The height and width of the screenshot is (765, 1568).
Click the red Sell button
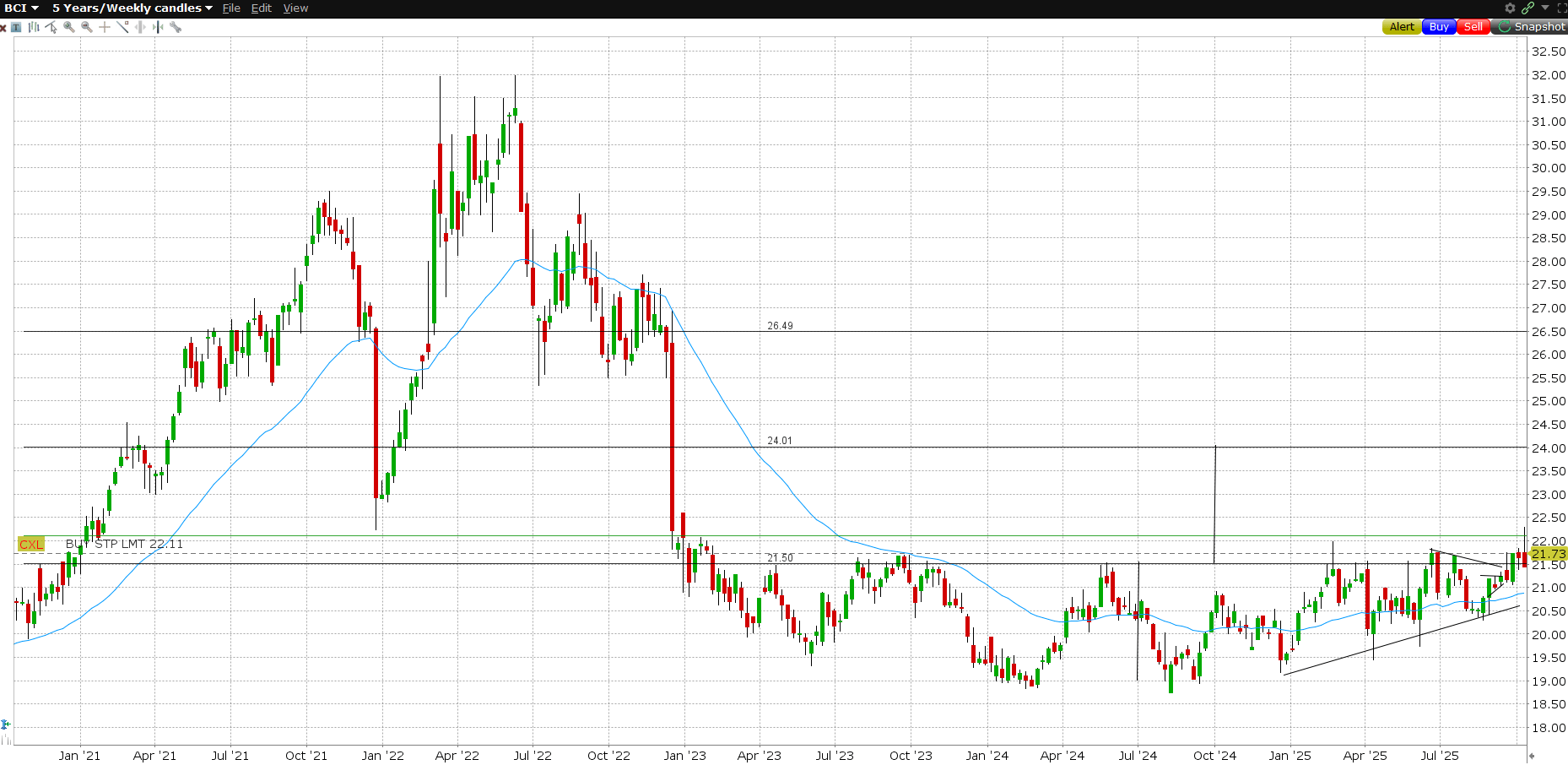click(x=1473, y=27)
